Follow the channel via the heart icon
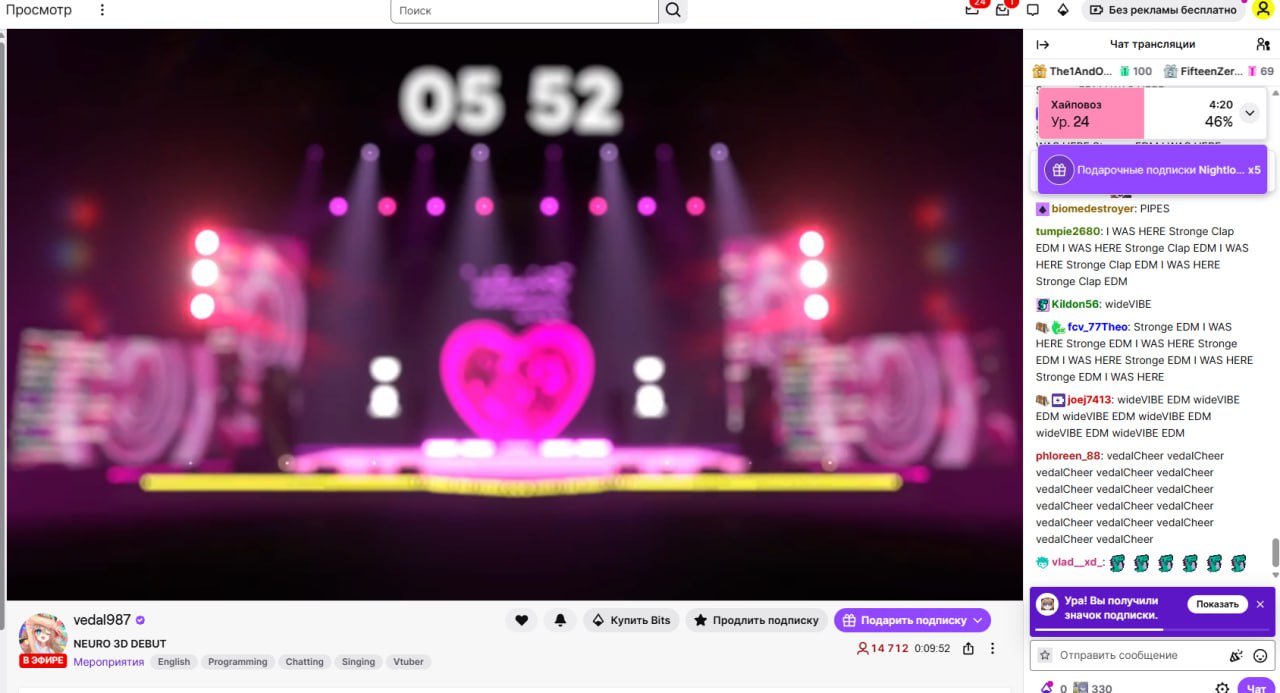Image resolution: width=1280 pixels, height=693 pixels. coord(521,620)
